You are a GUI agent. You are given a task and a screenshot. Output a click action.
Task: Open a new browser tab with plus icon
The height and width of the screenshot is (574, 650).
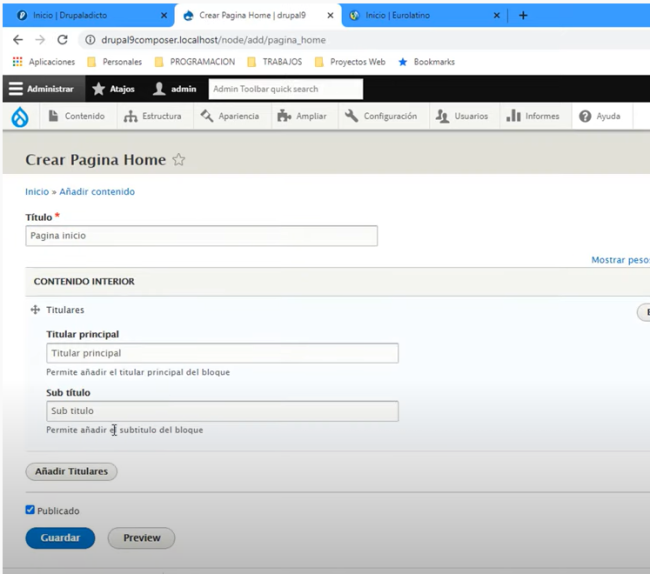pyautogui.click(x=523, y=15)
